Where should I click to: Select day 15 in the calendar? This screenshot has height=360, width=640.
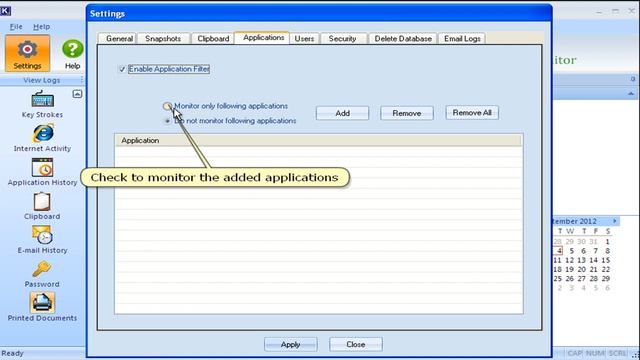(606, 260)
